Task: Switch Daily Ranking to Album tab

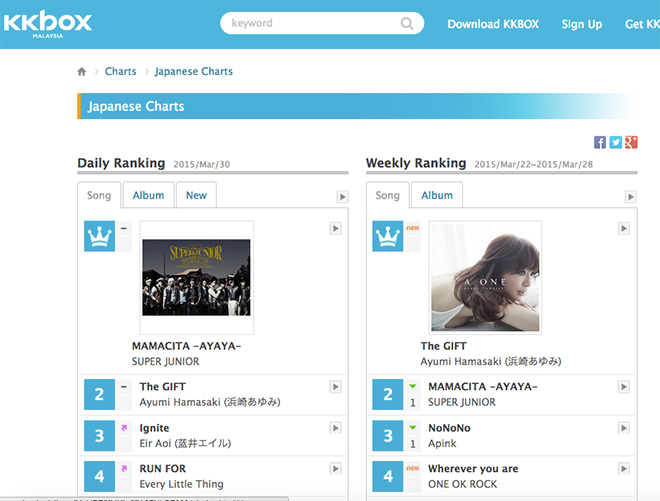Action: pos(148,195)
